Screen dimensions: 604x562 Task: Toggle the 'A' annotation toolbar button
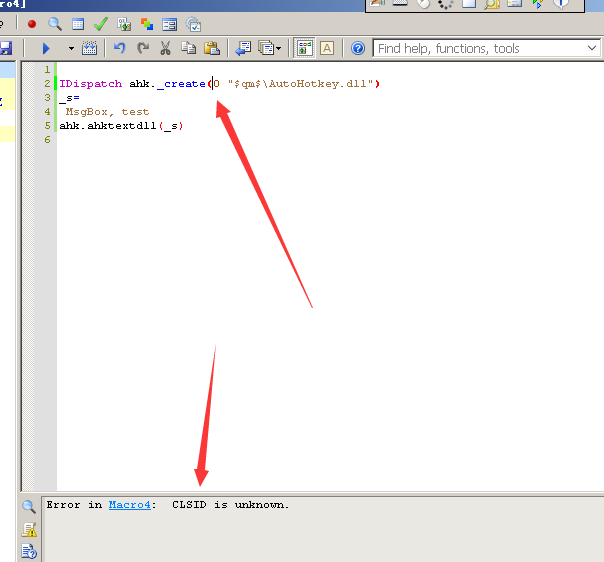(327, 48)
